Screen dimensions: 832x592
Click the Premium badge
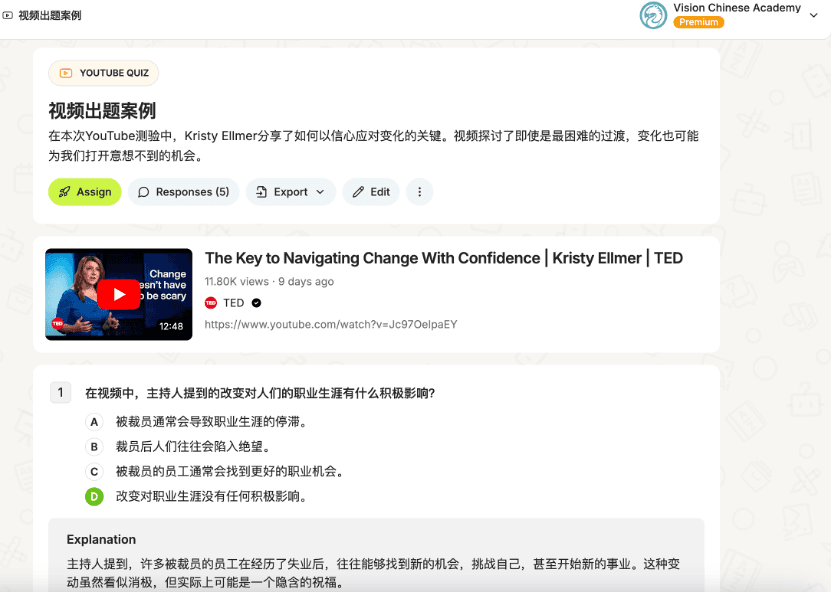coord(699,22)
